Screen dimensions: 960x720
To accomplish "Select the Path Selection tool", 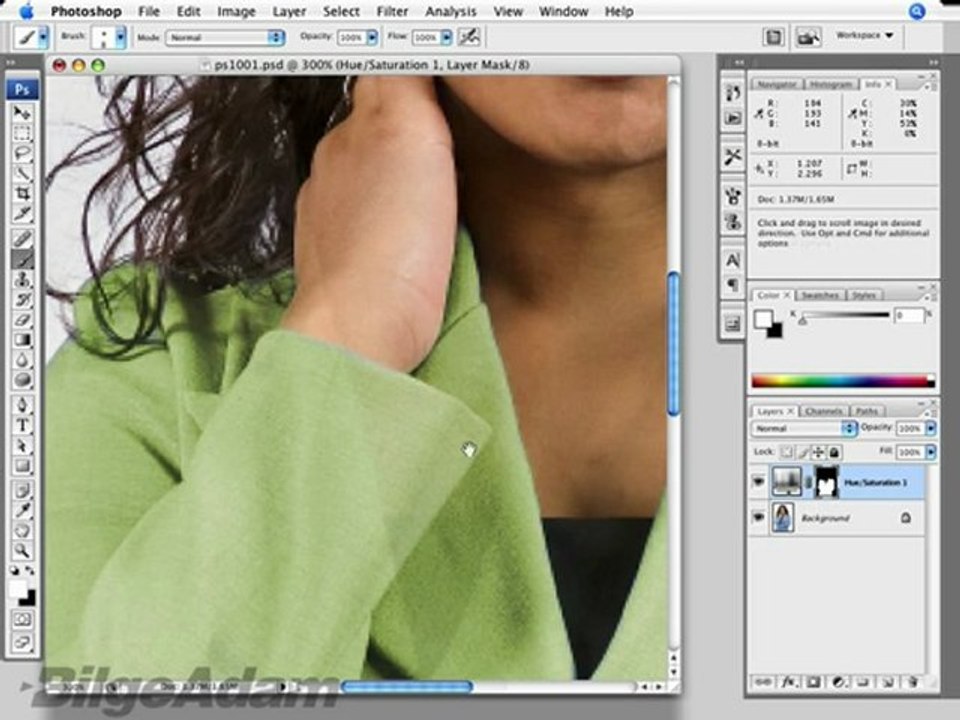I will point(22,445).
